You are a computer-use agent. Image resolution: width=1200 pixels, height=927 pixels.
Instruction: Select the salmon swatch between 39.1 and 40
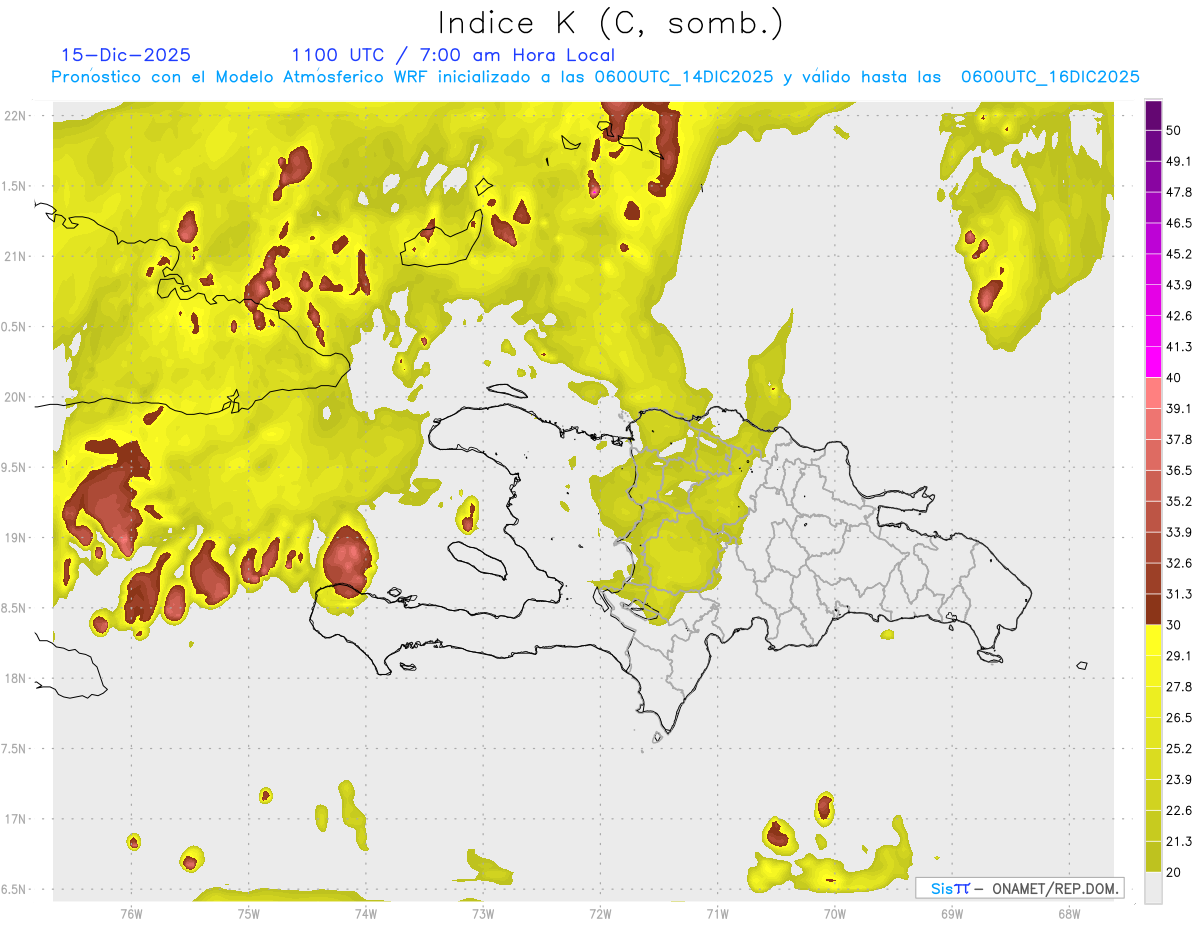tap(1153, 393)
